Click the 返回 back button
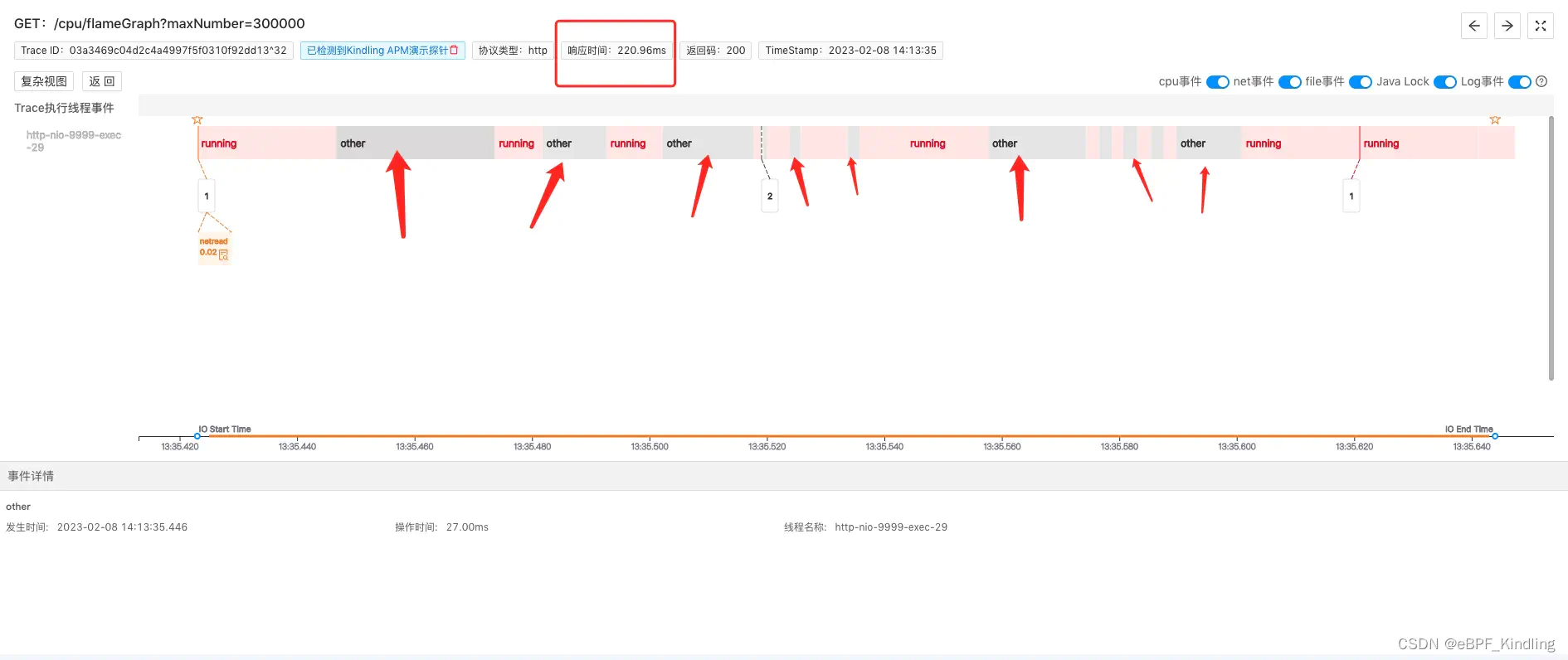Image resolution: width=1568 pixels, height=660 pixels. 102,81
